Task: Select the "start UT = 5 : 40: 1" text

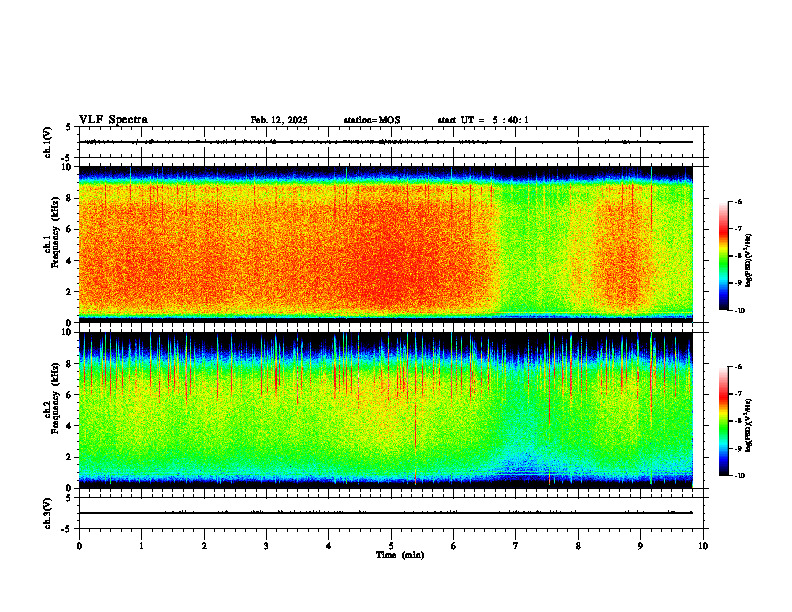Action: (x=483, y=120)
